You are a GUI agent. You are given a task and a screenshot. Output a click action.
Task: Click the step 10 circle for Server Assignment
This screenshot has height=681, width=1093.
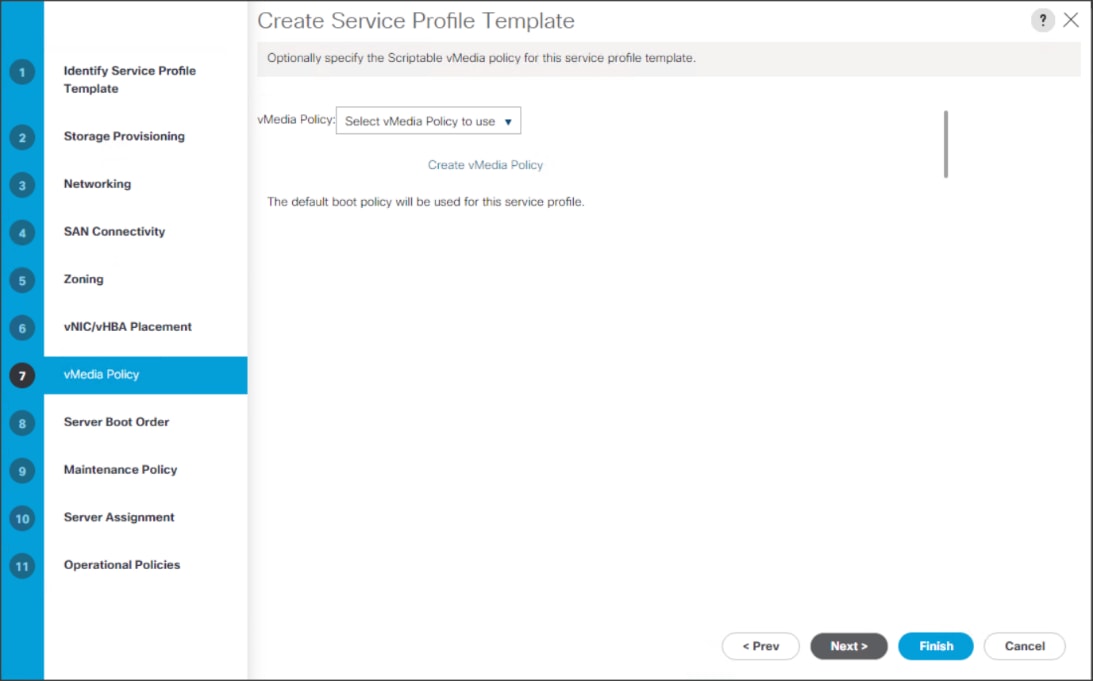pos(22,518)
